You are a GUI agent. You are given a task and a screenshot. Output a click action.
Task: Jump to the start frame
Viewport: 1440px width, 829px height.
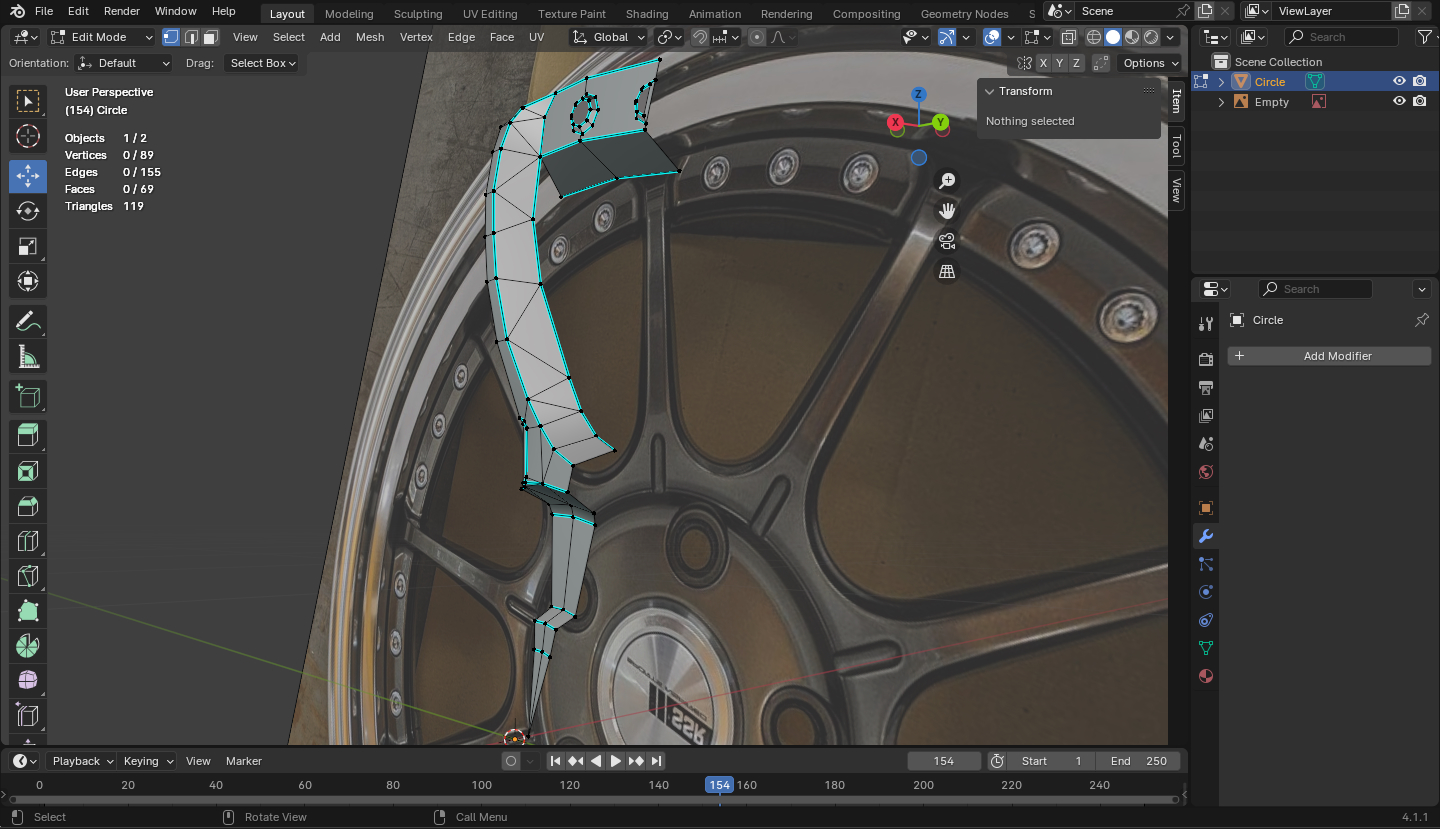coord(555,761)
